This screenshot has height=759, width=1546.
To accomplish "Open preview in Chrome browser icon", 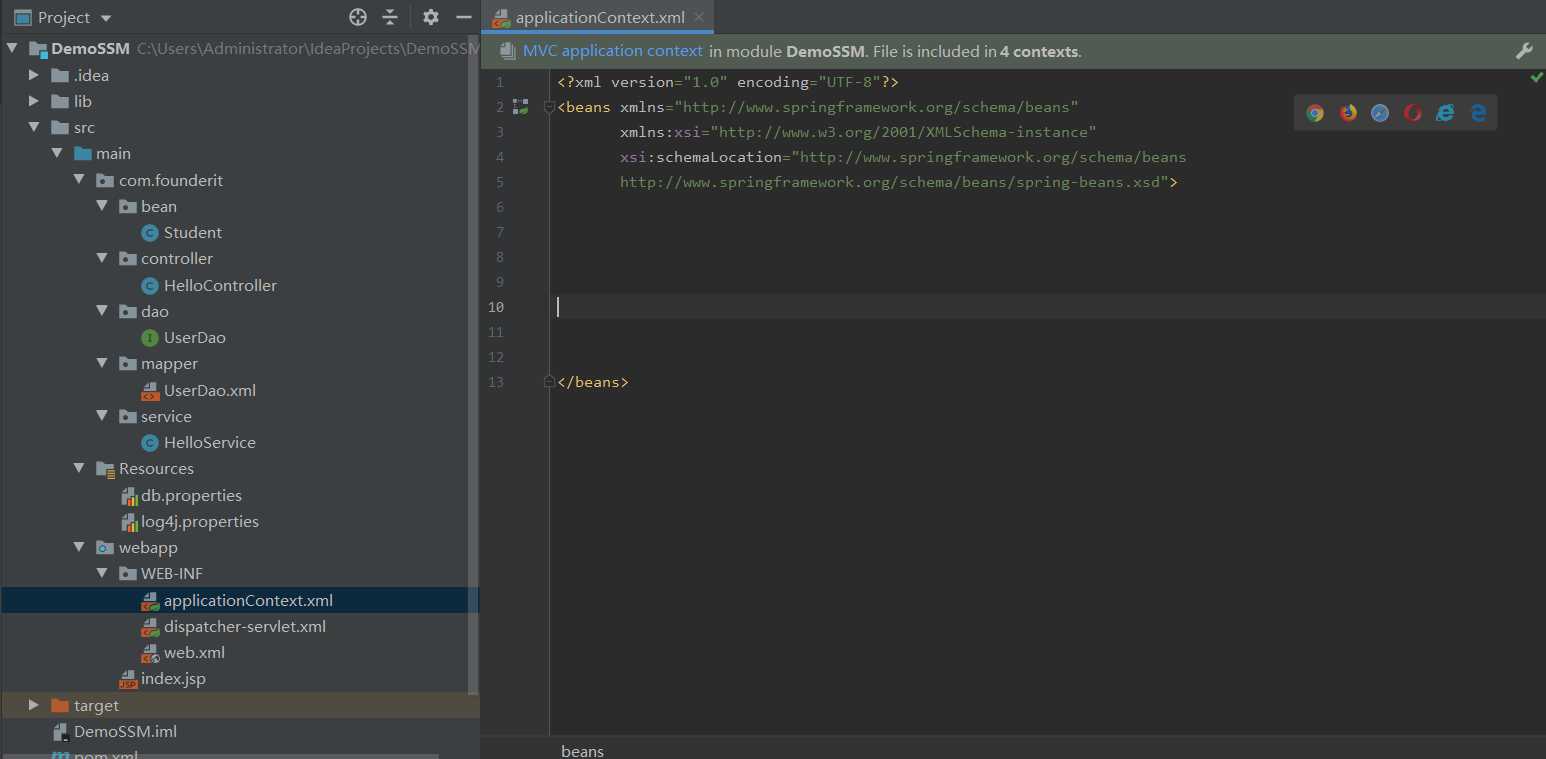I will [1315, 113].
